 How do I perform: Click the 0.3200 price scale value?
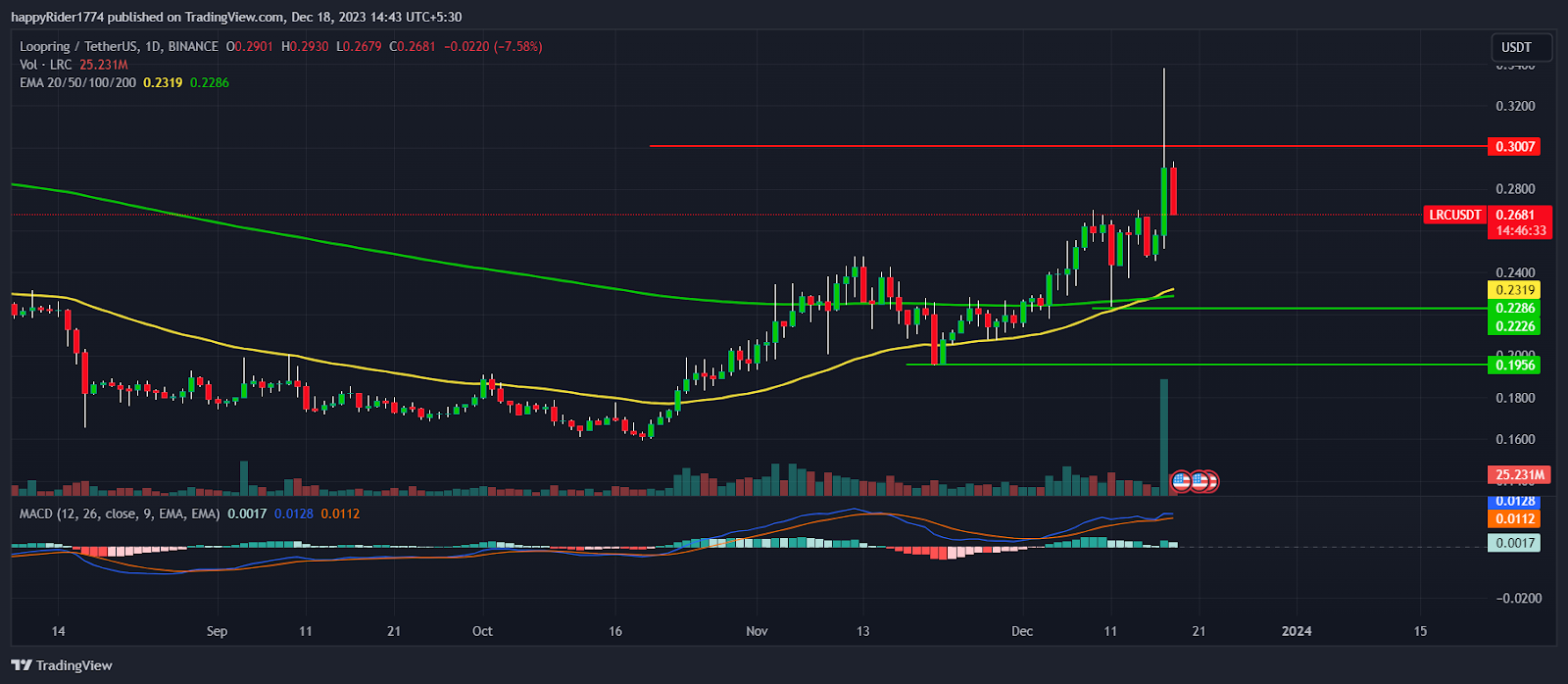click(1515, 106)
